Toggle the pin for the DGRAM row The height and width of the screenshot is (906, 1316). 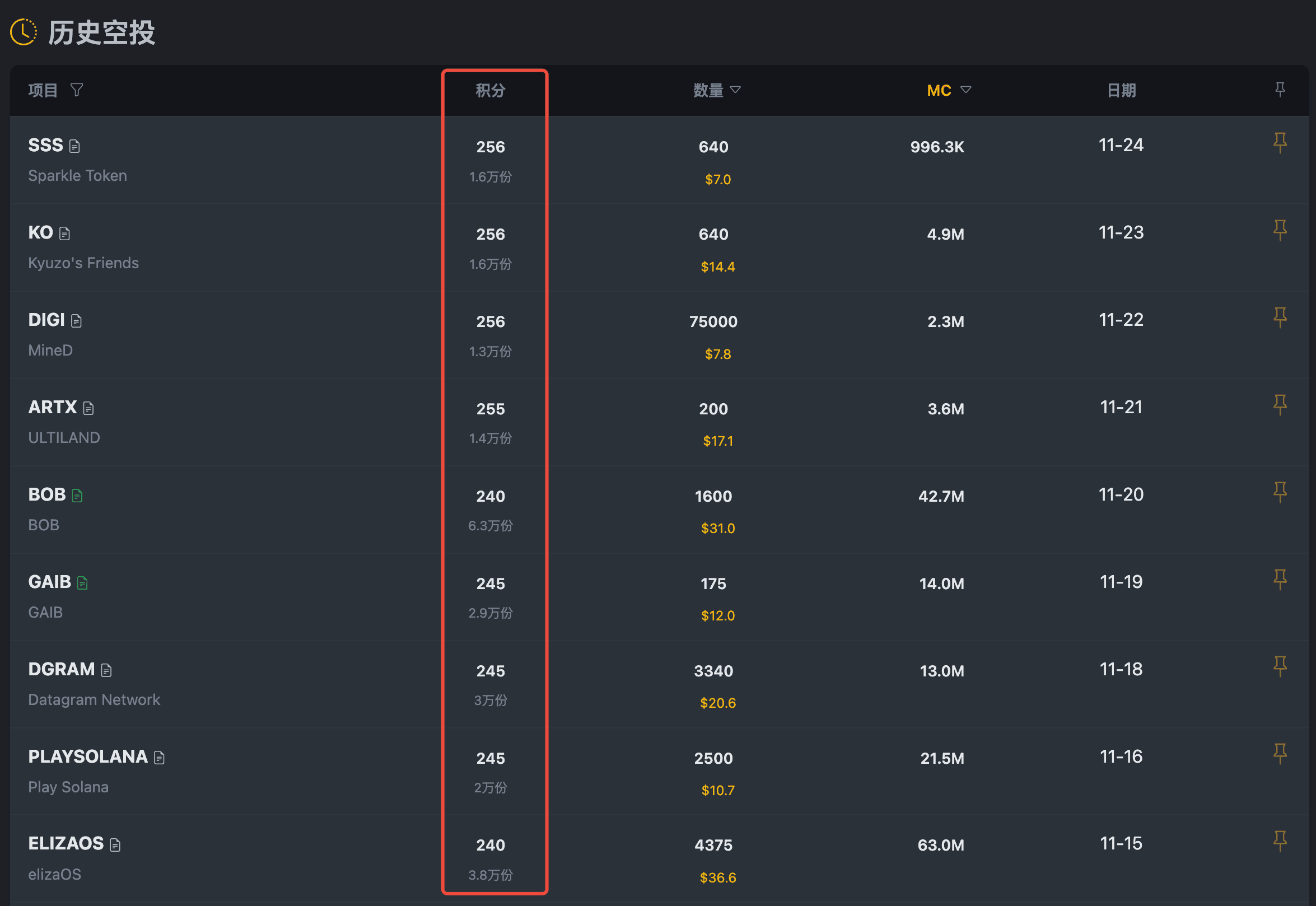1280,666
